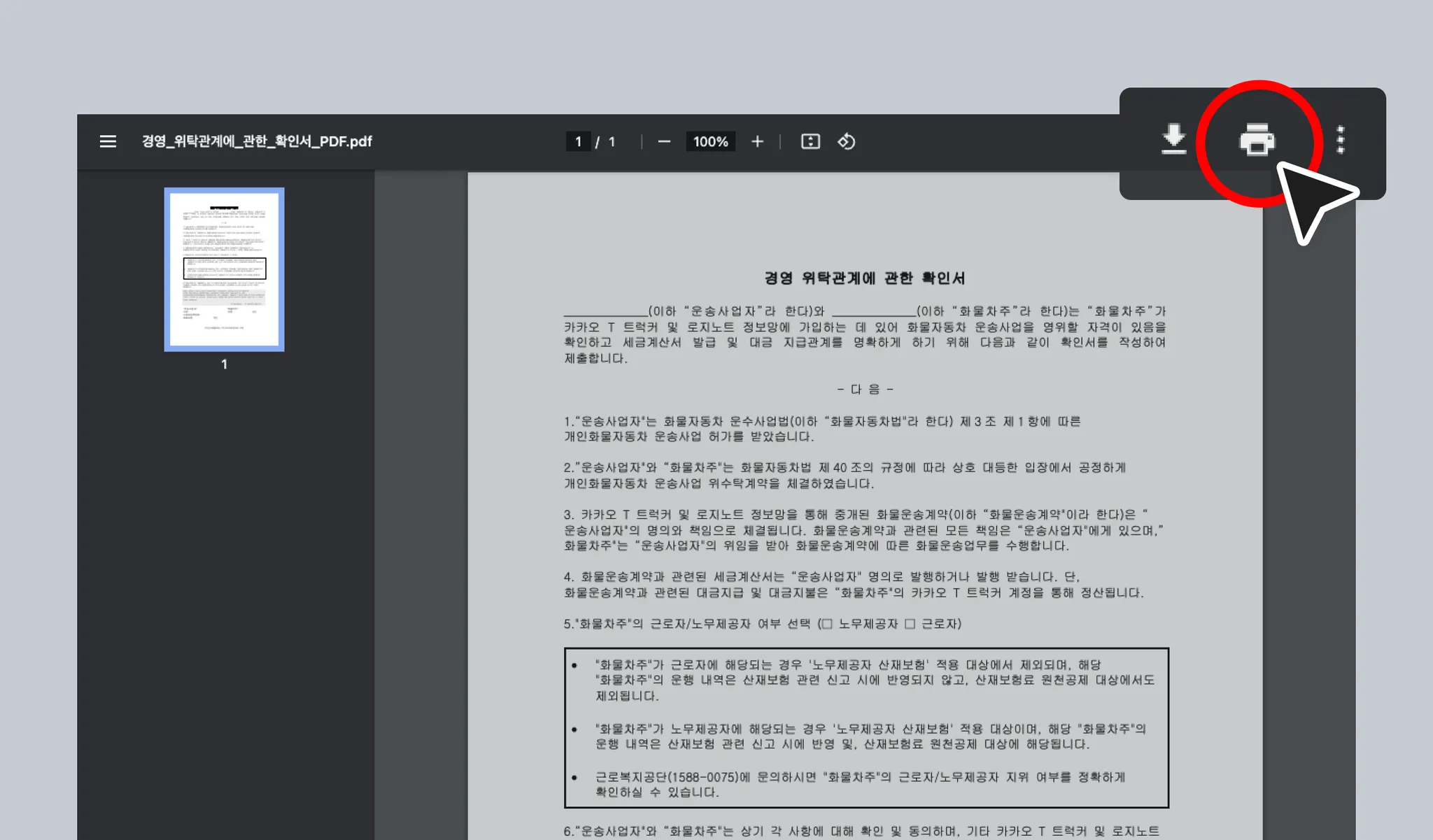This screenshot has width=1433, height=840.
Task: Click the '- 다 음 -' divider text
Action: (x=865, y=389)
